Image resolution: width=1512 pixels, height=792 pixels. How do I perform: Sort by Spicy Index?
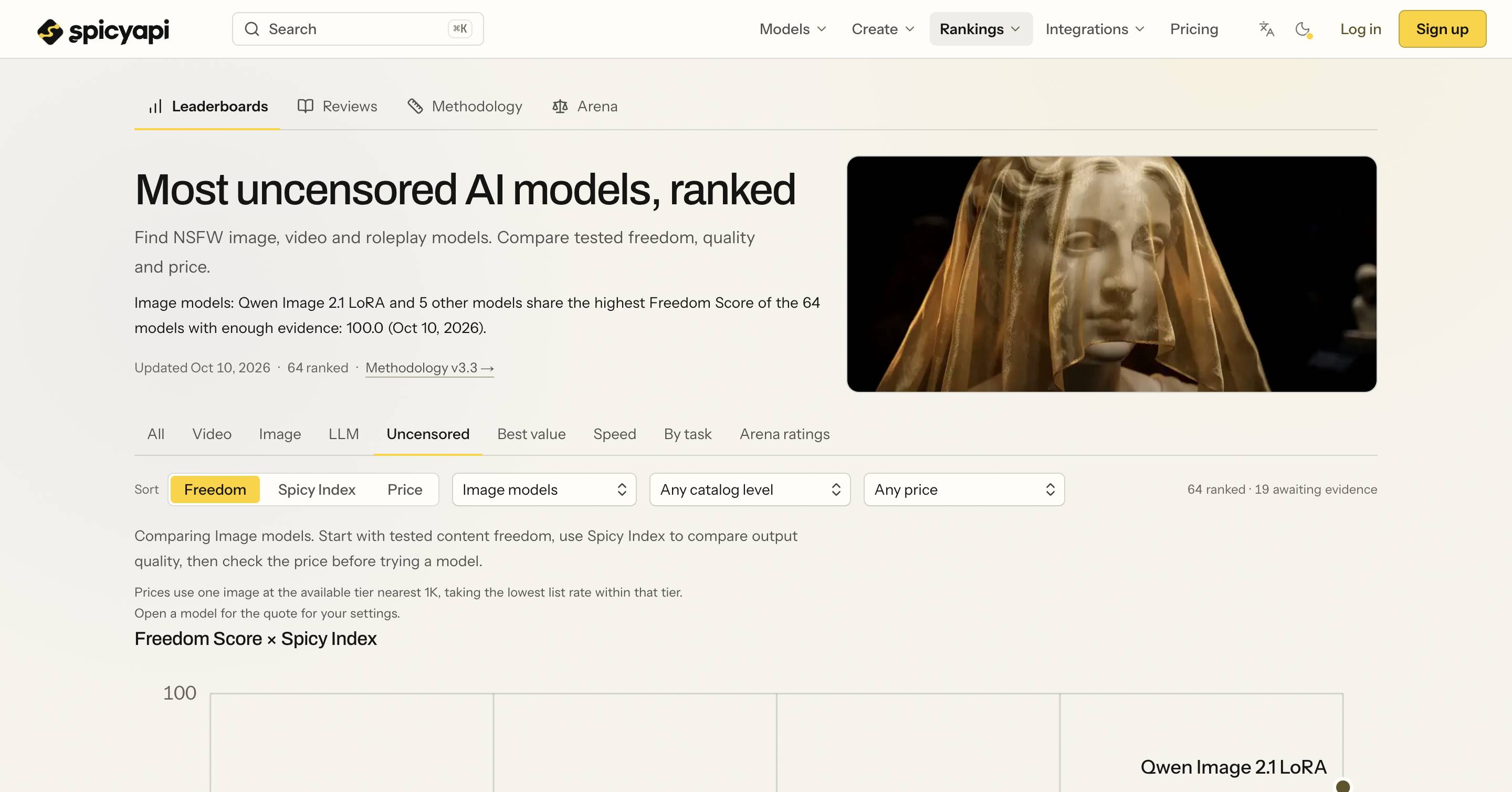point(317,489)
